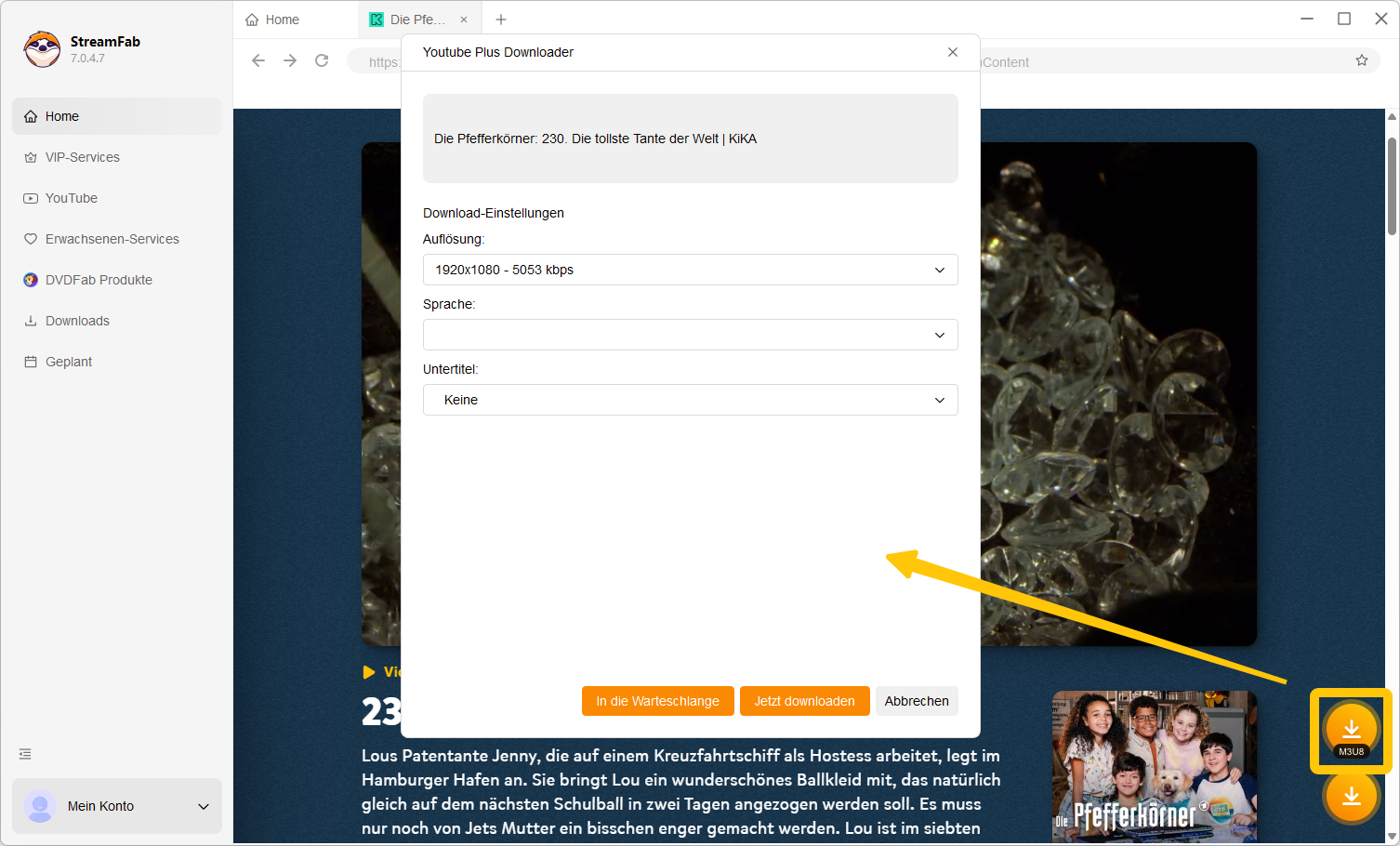This screenshot has width=1400, height=846.
Task: Open the Untertitel subtitle dropdown
Action: [x=691, y=400]
